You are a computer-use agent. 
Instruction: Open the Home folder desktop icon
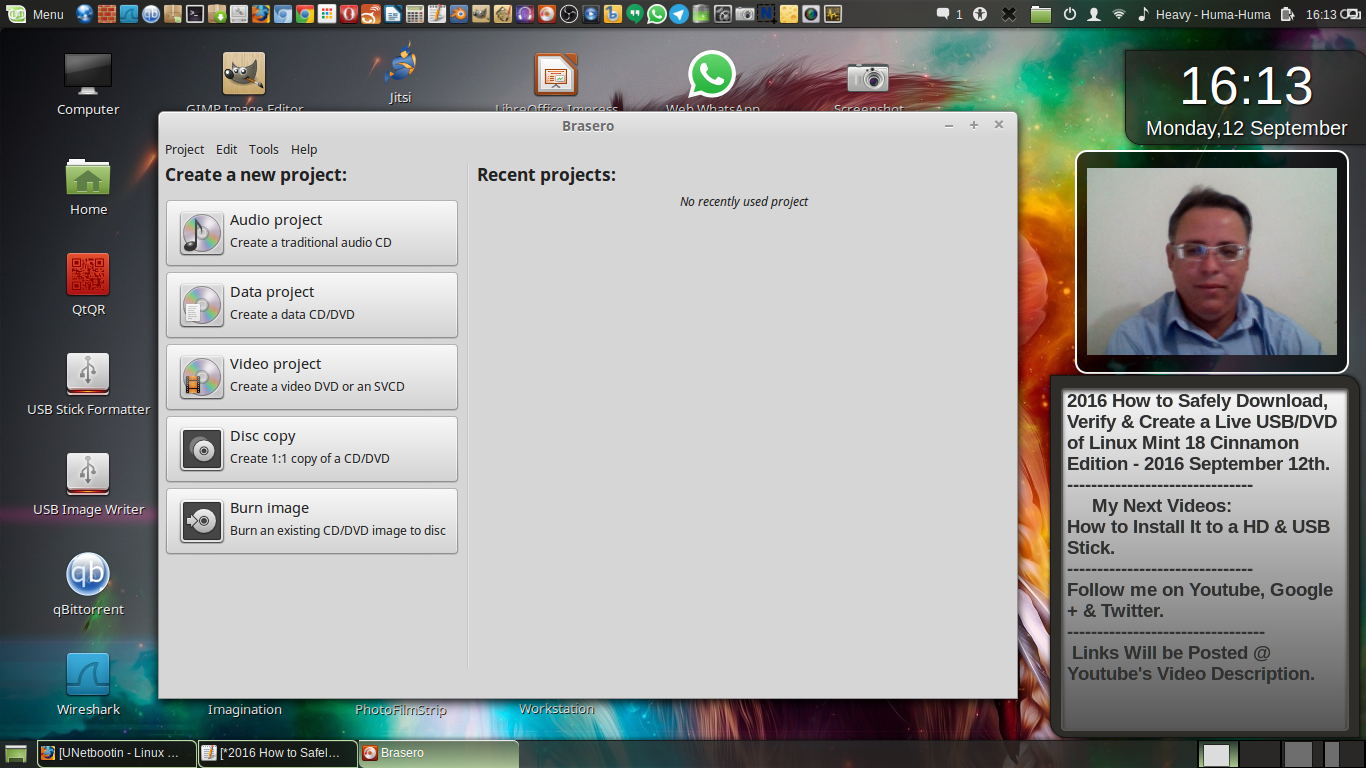pyautogui.click(x=88, y=186)
